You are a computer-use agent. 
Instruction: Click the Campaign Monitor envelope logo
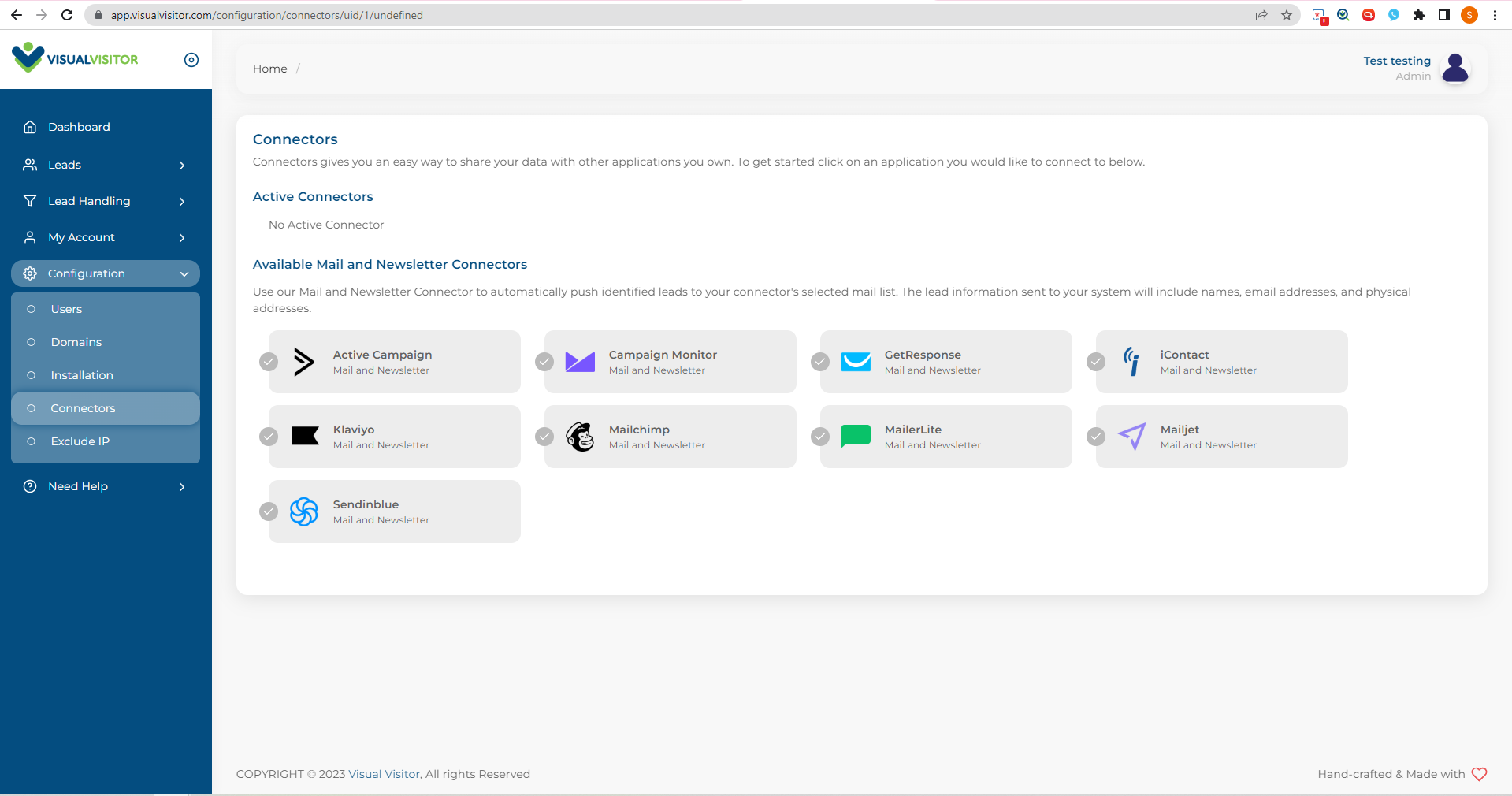[x=580, y=362]
